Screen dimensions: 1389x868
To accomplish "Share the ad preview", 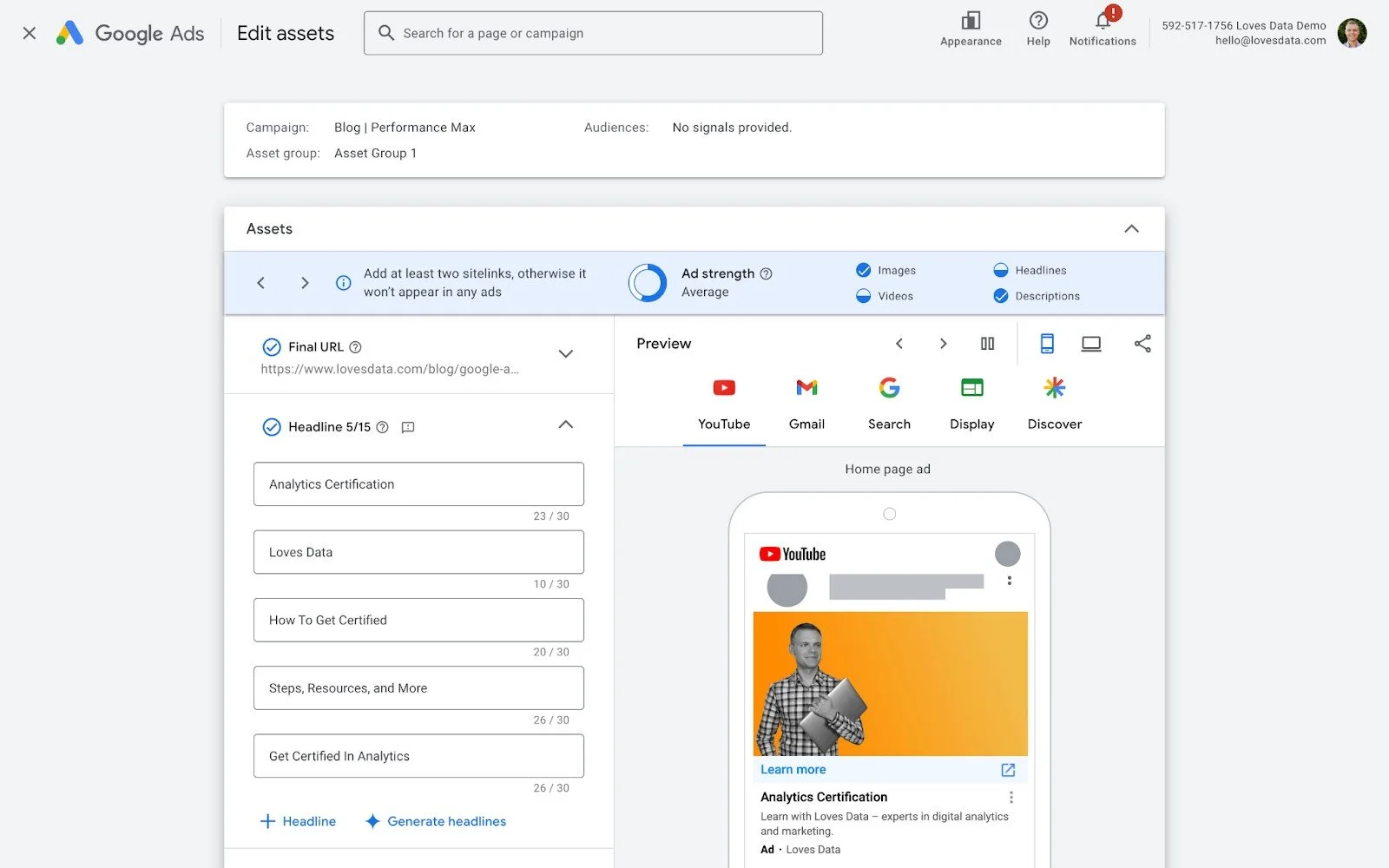I will (1142, 343).
